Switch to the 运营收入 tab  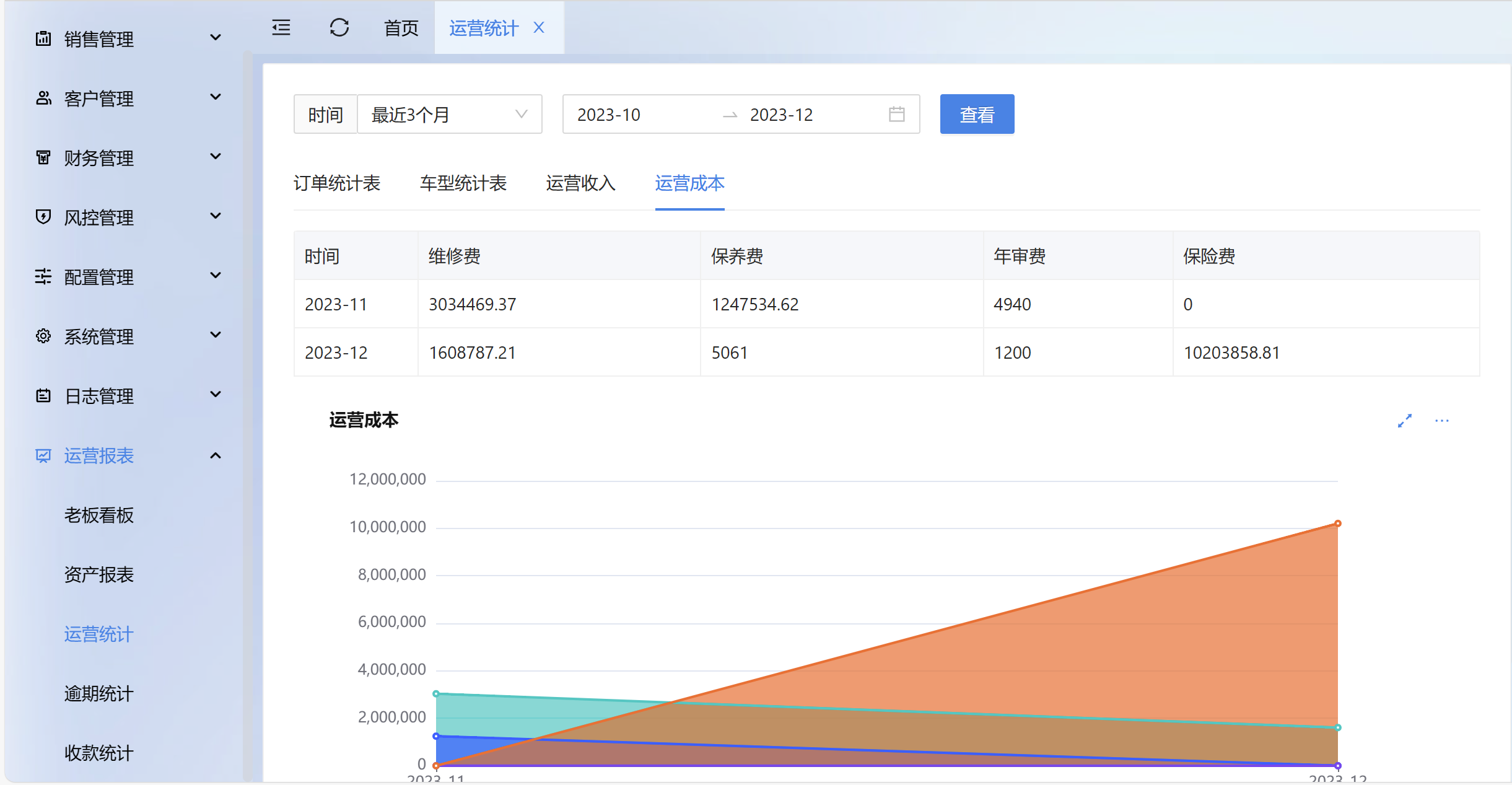pos(580,183)
